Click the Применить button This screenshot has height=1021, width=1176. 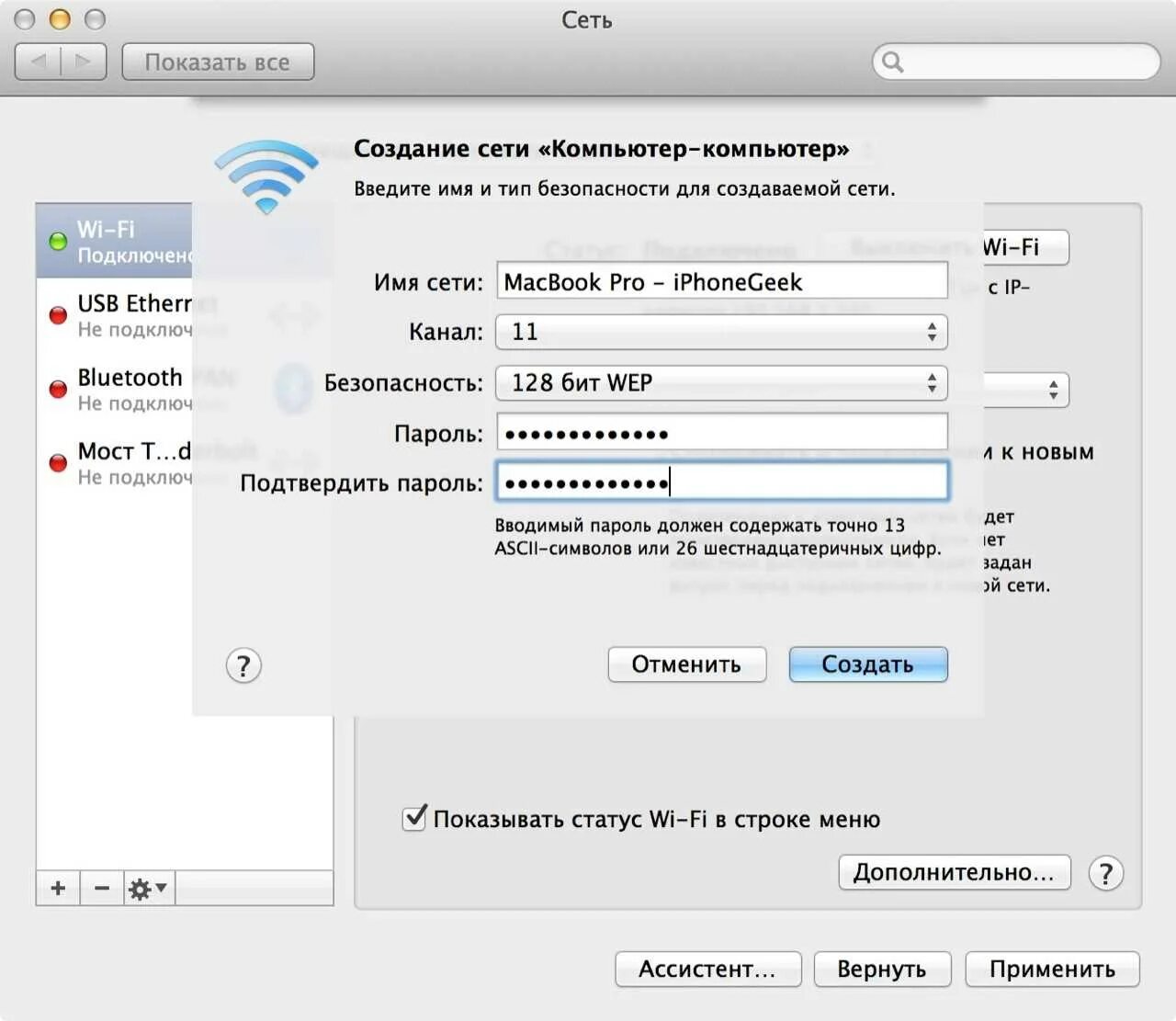(x=1053, y=969)
